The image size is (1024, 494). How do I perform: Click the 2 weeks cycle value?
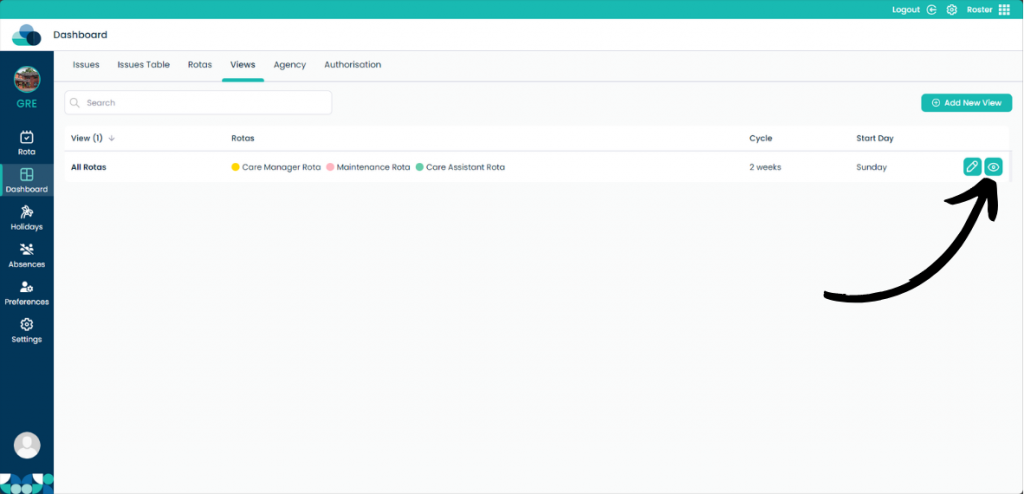[x=765, y=167]
